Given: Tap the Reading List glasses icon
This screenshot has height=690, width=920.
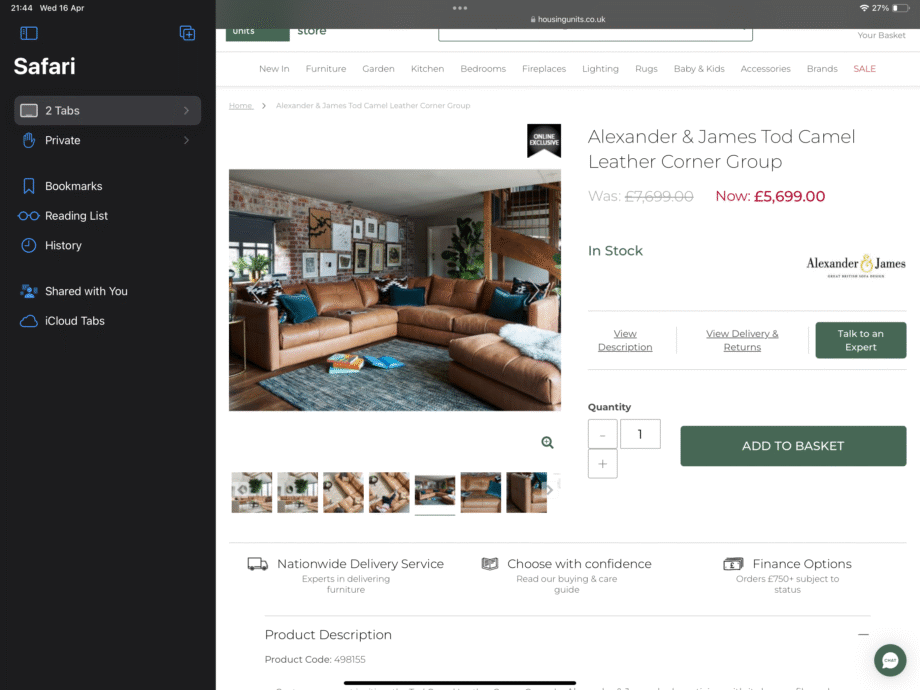Looking at the screenshot, I should (x=29, y=216).
